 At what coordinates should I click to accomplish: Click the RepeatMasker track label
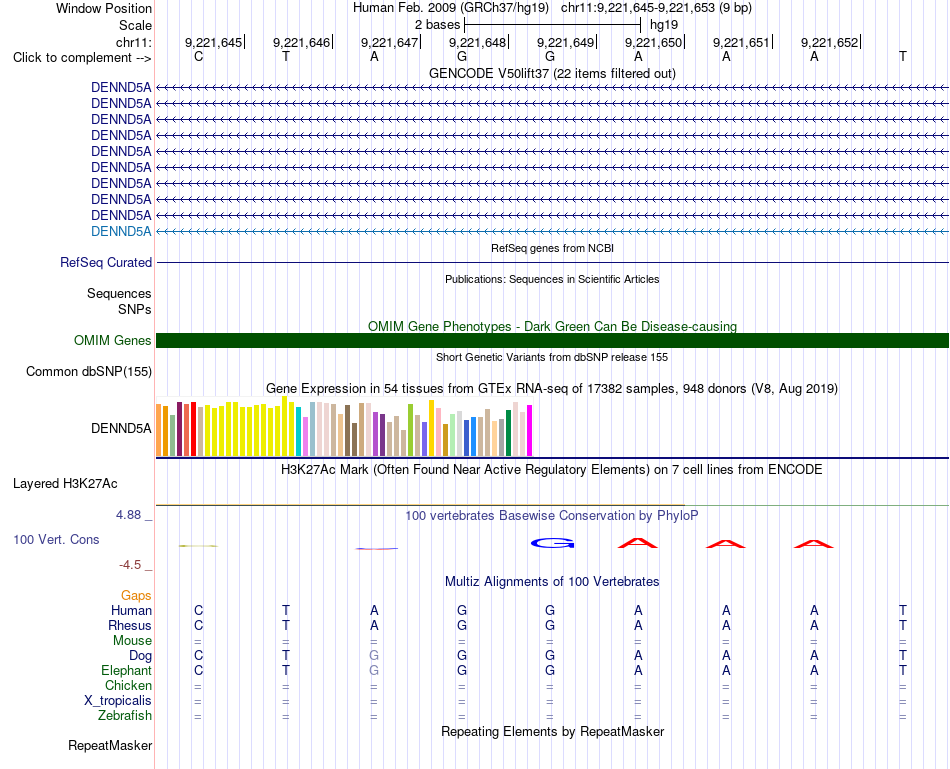pyautogui.click(x=110, y=745)
